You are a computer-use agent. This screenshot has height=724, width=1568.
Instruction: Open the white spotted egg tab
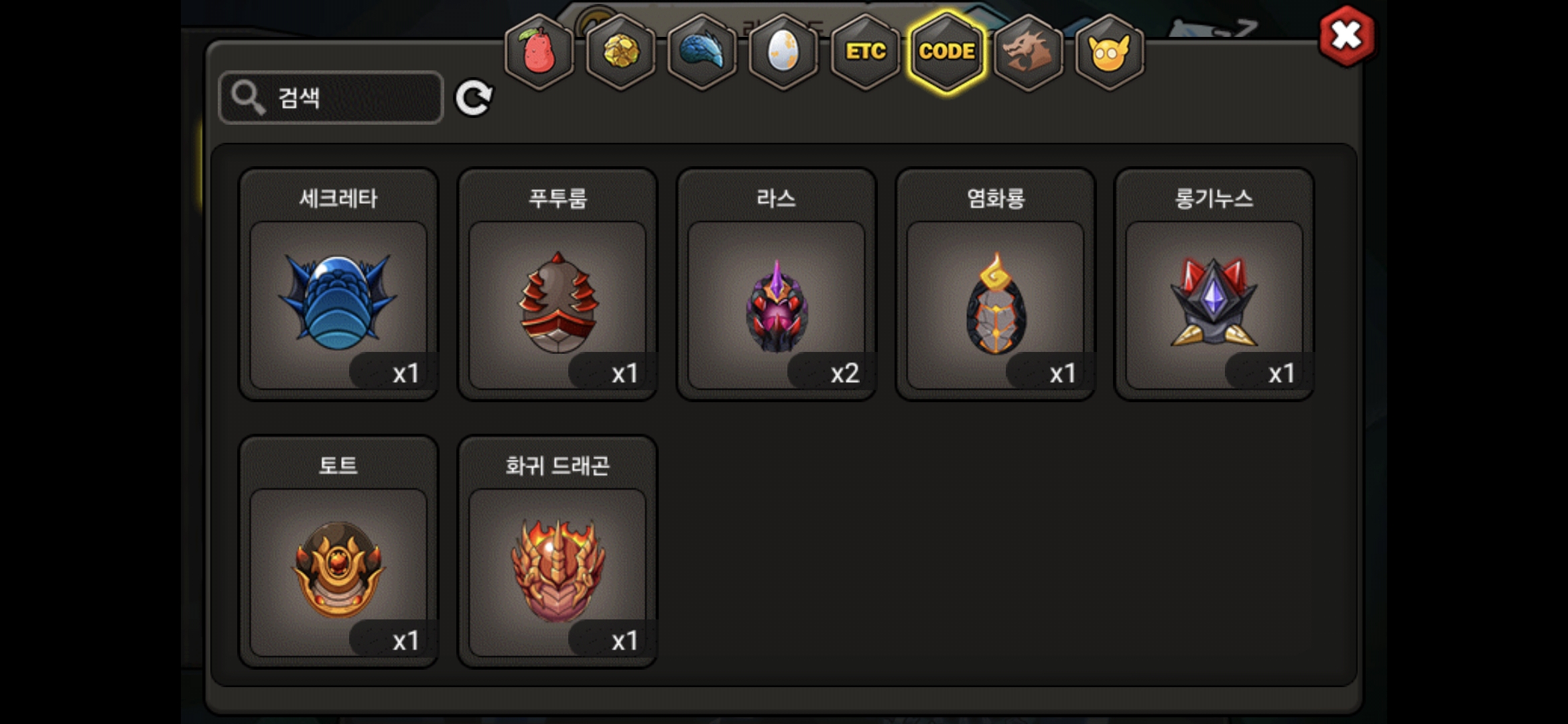[x=783, y=52]
